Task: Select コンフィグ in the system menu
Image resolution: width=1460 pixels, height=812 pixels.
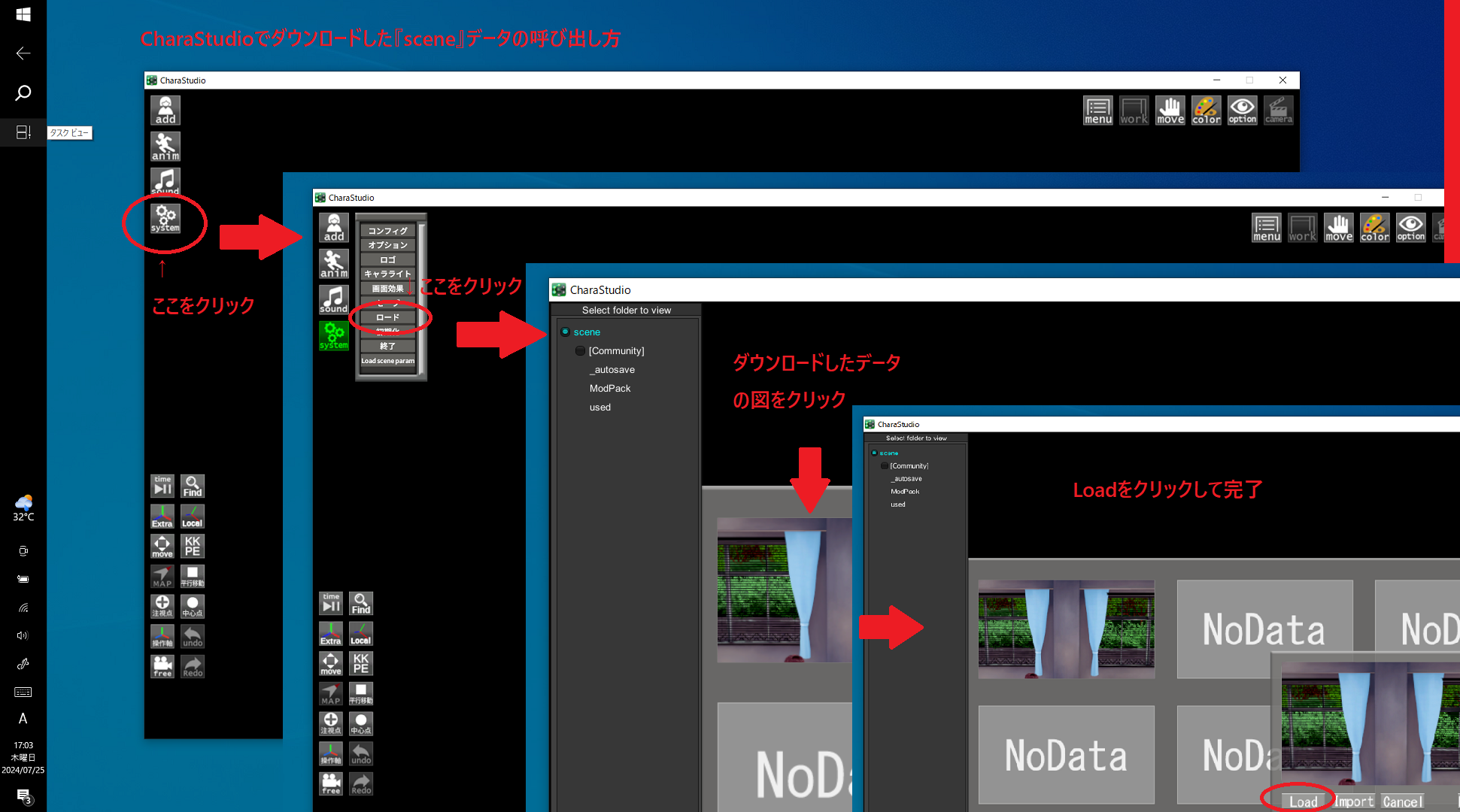Action: [387, 231]
